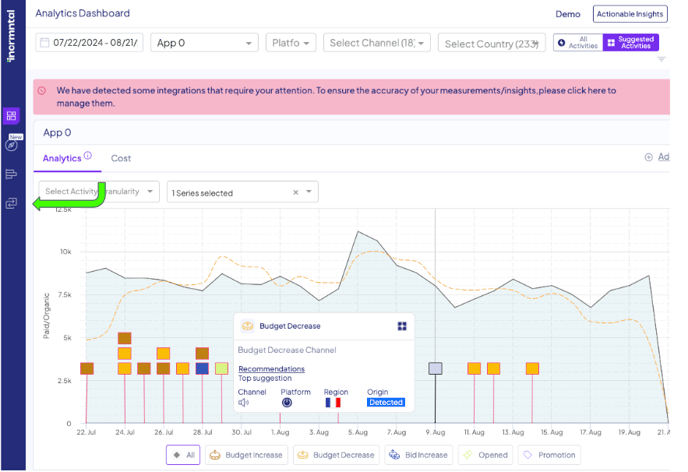Open the Select Country dropdown
Viewport: 688px width, 472px height.
(491, 43)
